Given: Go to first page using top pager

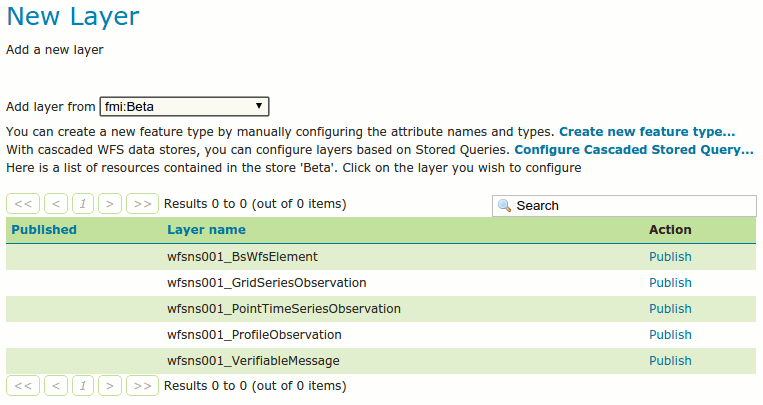Looking at the screenshot, I should pyautogui.click(x=24, y=204).
